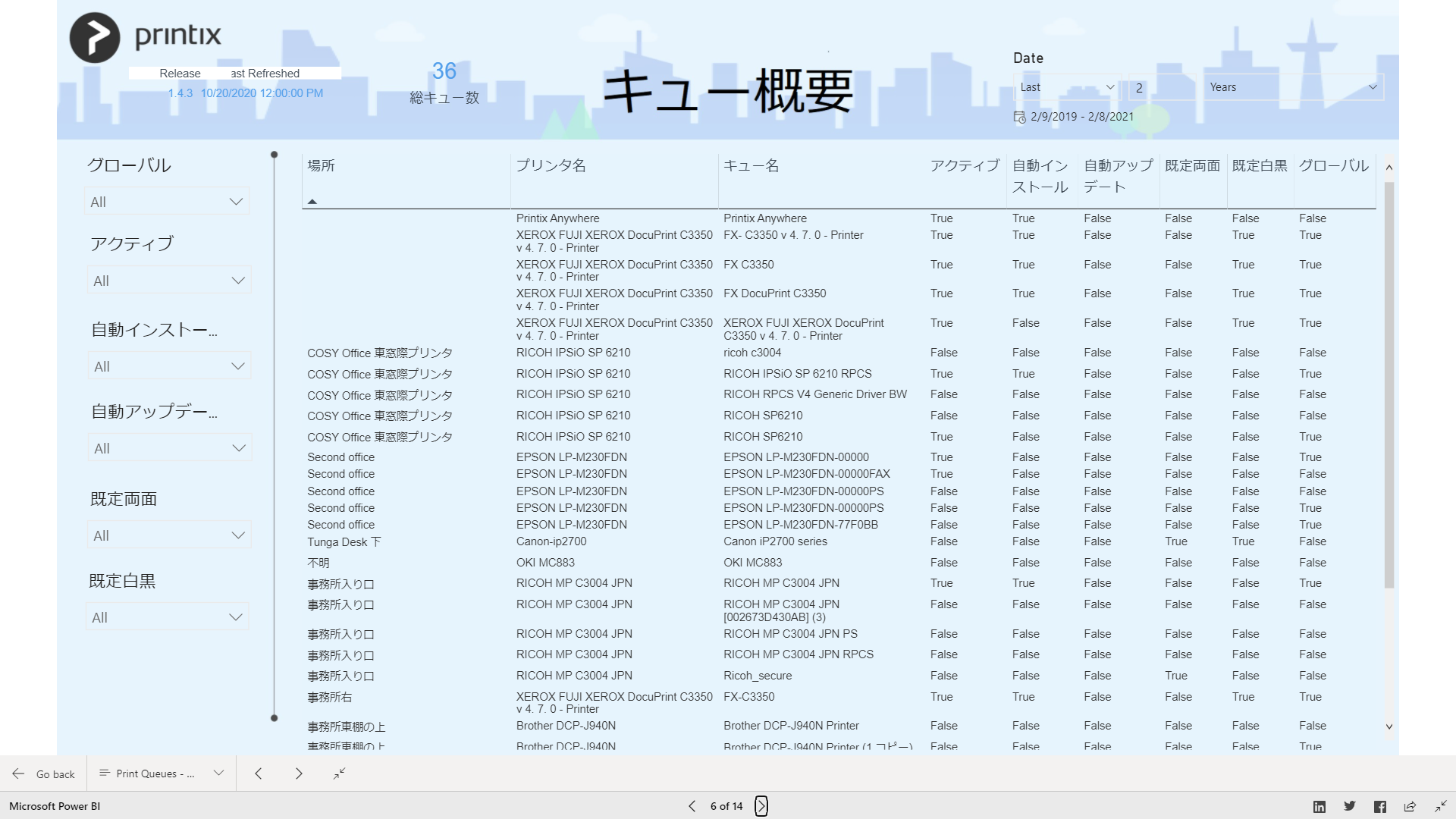The image size is (1456, 819).
Task: Select the OKI MC883 queue cell
Action: [x=752, y=563]
